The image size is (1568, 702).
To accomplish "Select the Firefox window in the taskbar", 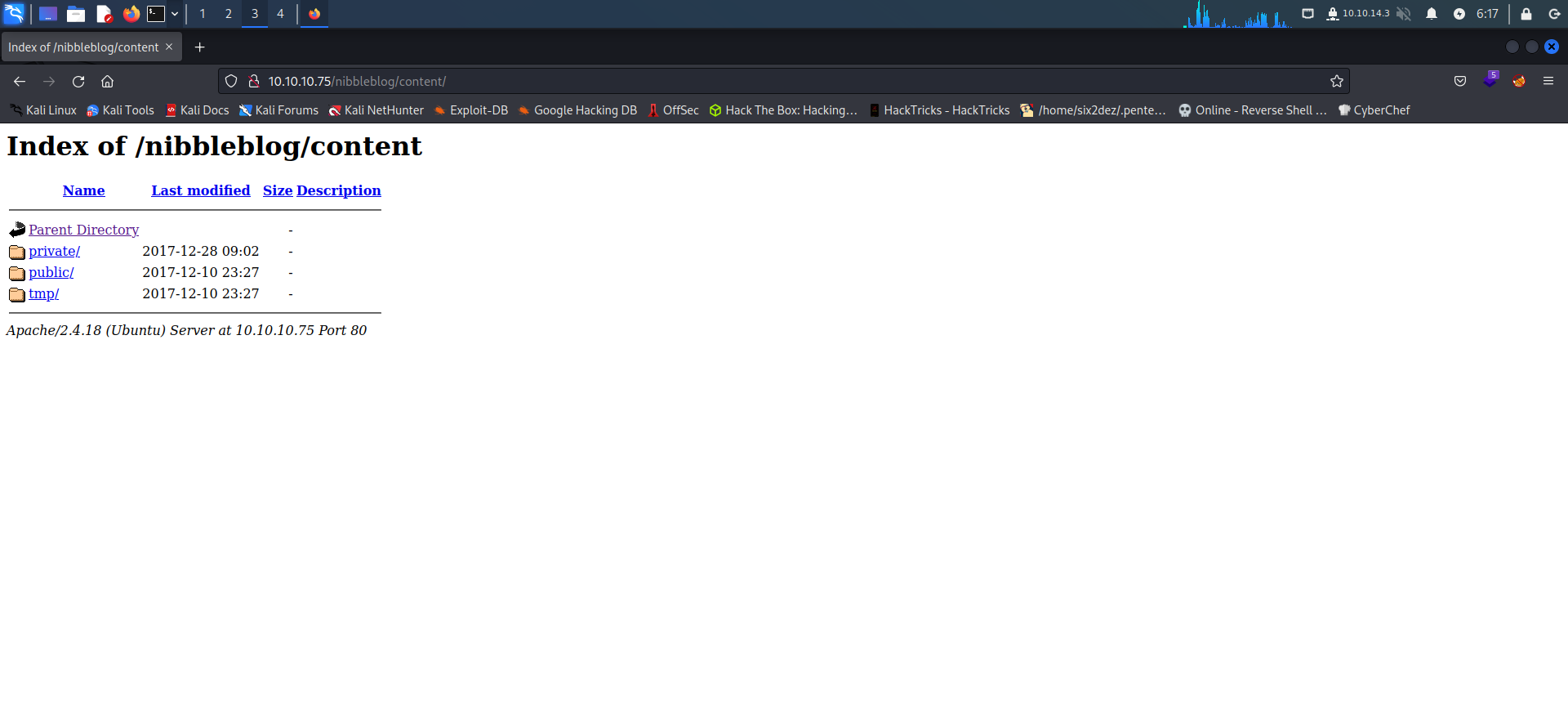I will tap(314, 14).
